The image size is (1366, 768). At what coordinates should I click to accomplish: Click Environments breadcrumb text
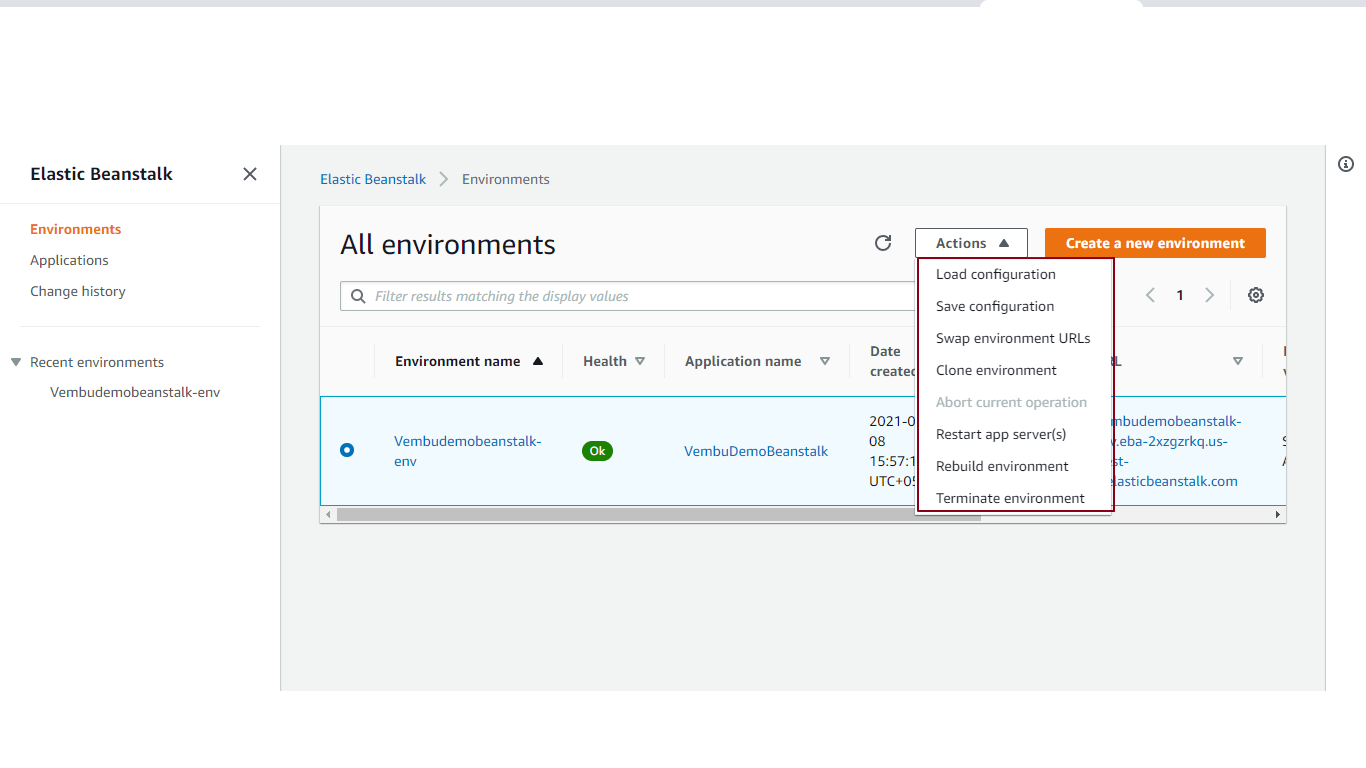pos(506,179)
